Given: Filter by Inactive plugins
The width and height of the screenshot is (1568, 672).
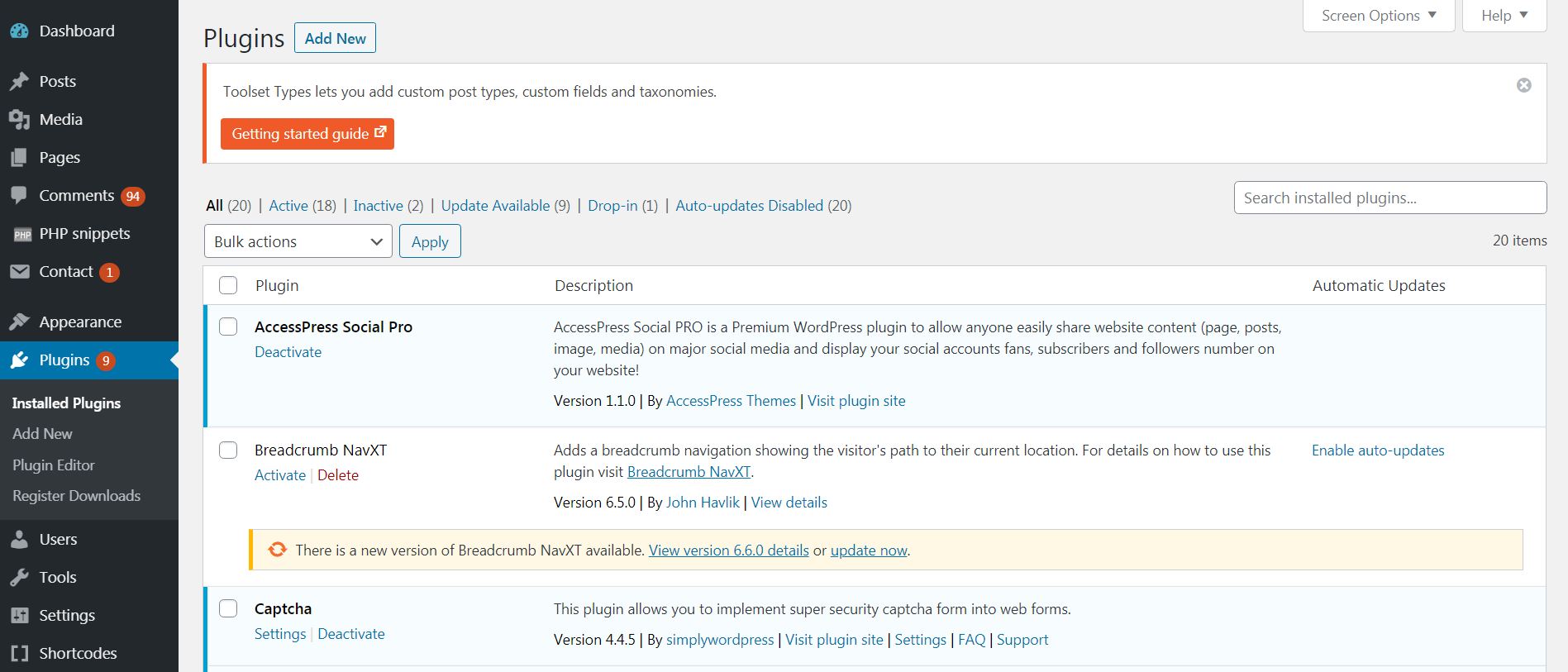Looking at the screenshot, I should click(379, 206).
